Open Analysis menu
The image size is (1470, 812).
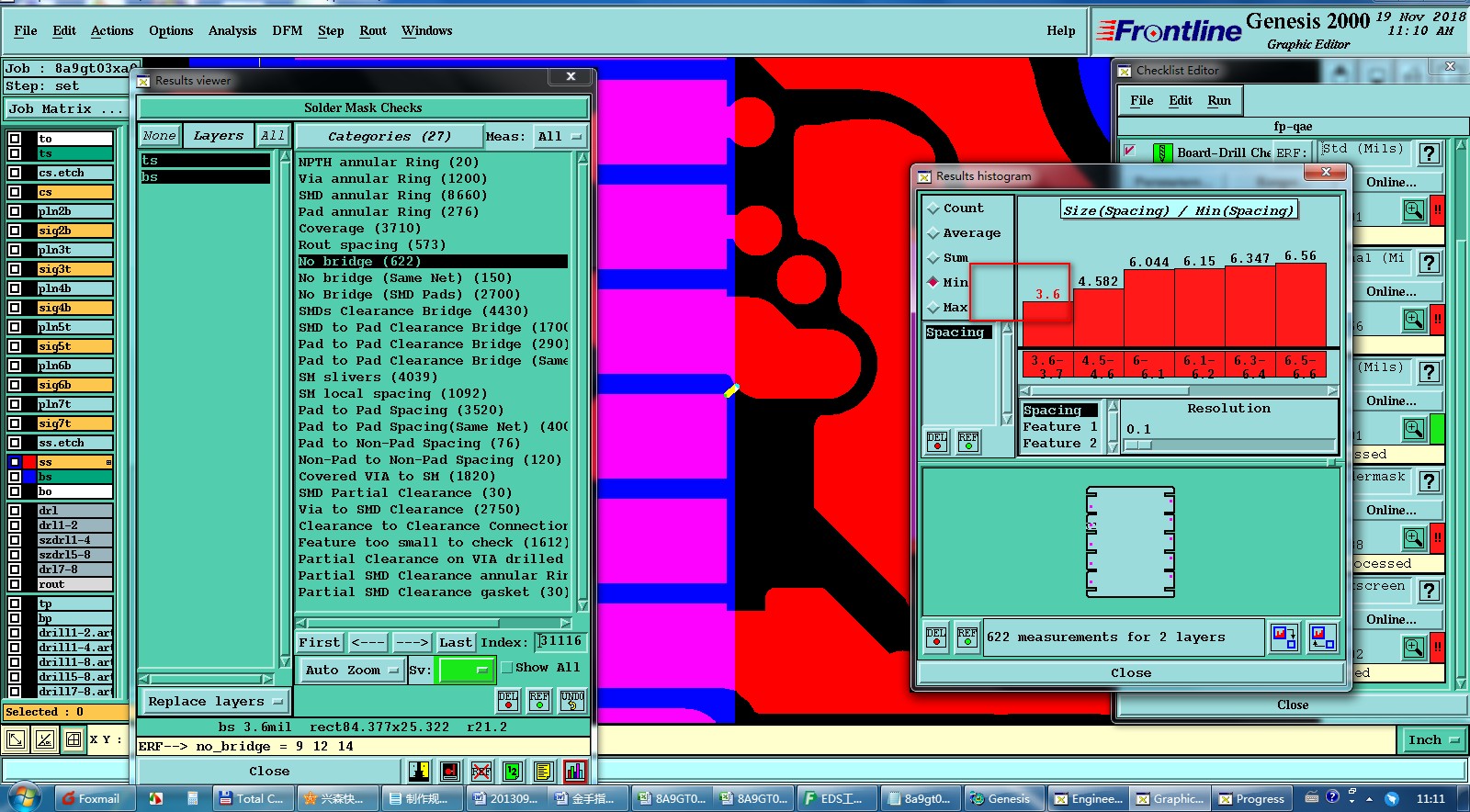tap(232, 30)
